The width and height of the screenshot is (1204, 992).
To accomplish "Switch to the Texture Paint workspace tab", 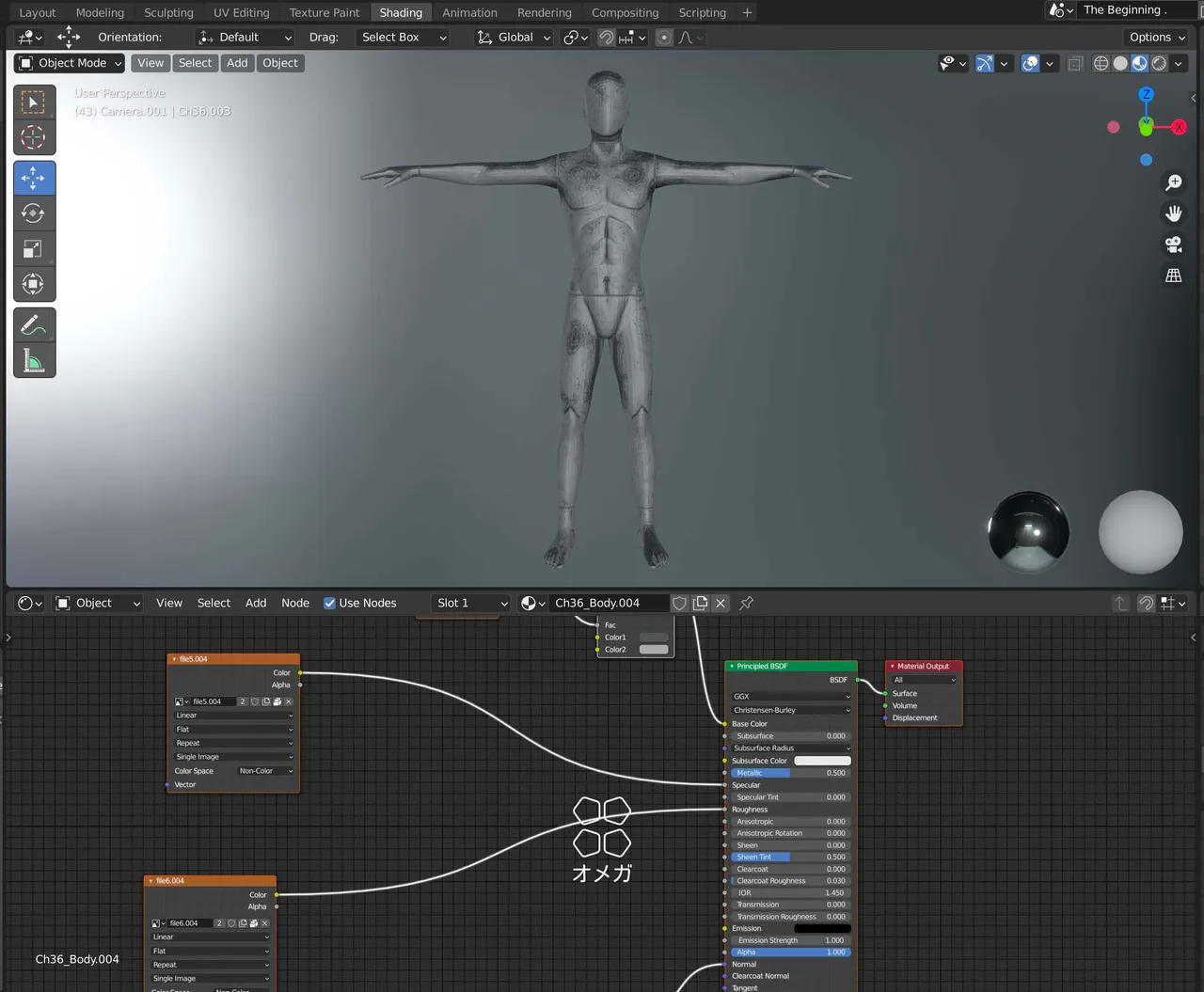I will click(325, 12).
